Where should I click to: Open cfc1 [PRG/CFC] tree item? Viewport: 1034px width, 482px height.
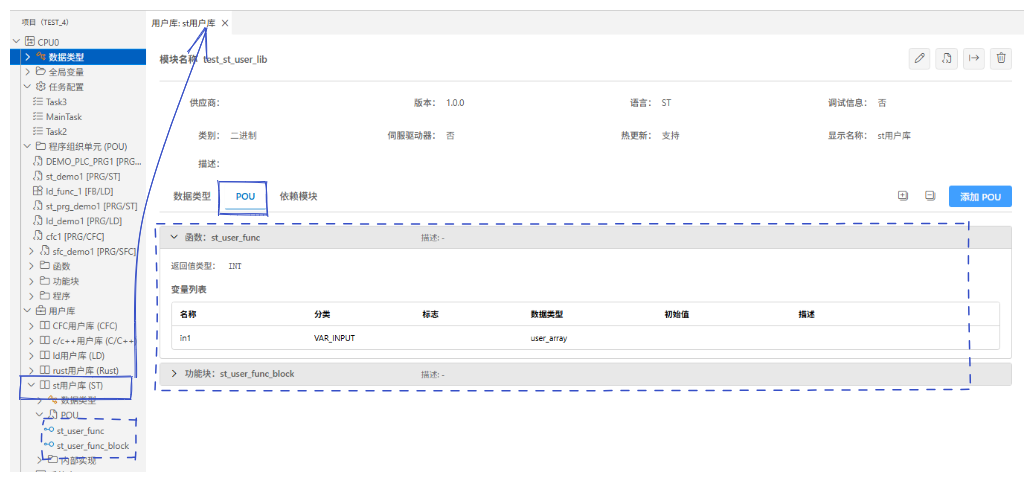(x=75, y=236)
